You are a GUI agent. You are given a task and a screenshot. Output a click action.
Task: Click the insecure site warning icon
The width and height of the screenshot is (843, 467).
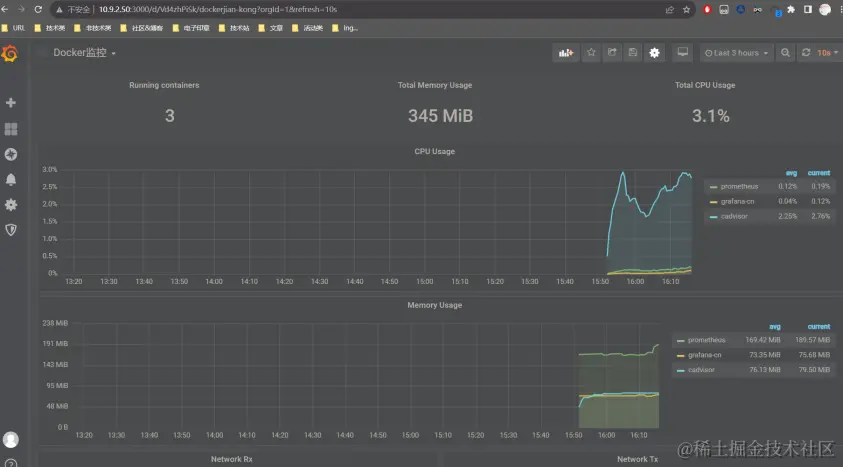[x=59, y=10]
